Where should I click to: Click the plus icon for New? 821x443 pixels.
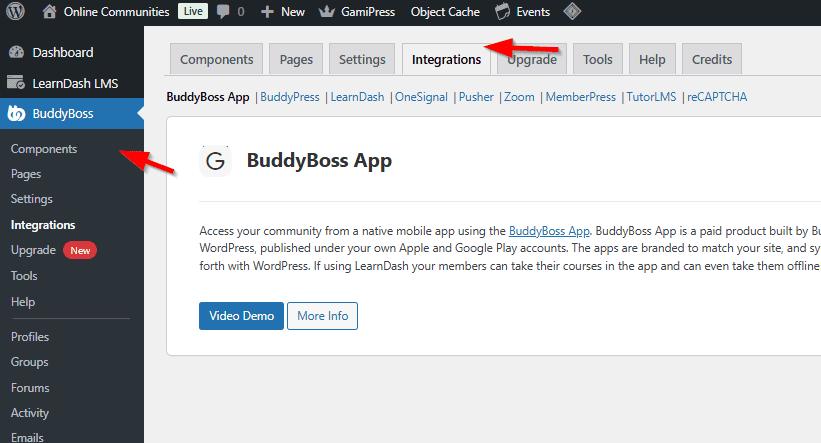tap(267, 12)
